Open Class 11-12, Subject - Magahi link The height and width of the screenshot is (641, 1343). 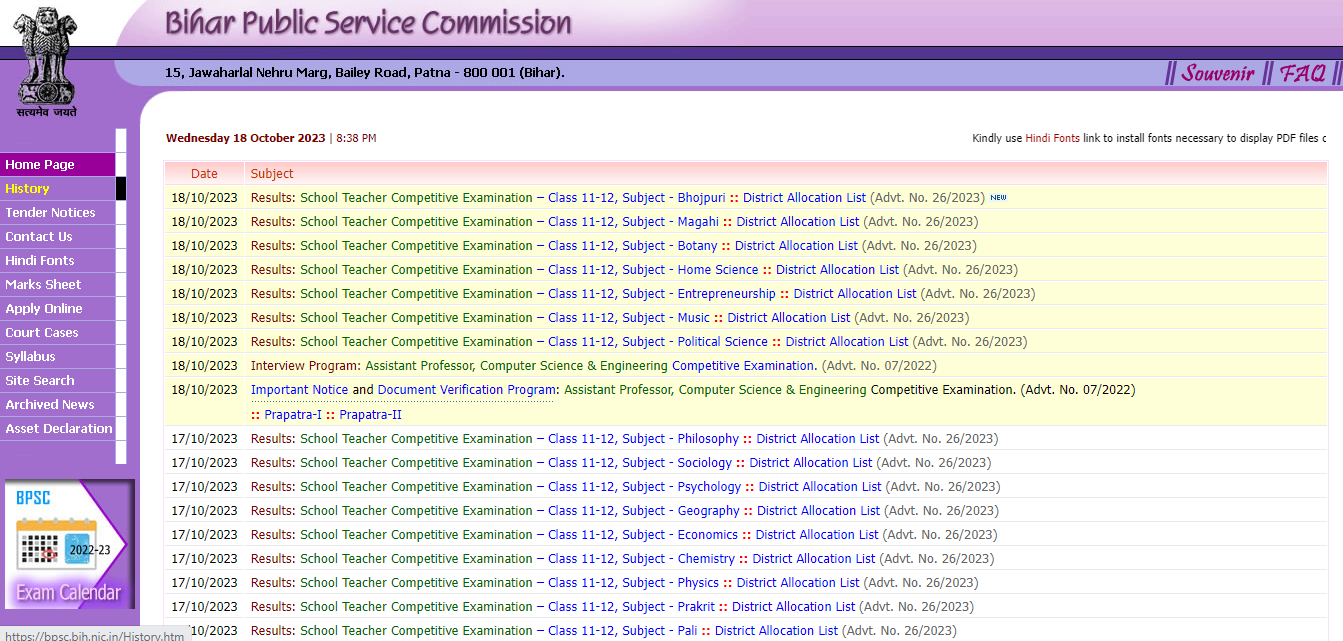(x=633, y=222)
